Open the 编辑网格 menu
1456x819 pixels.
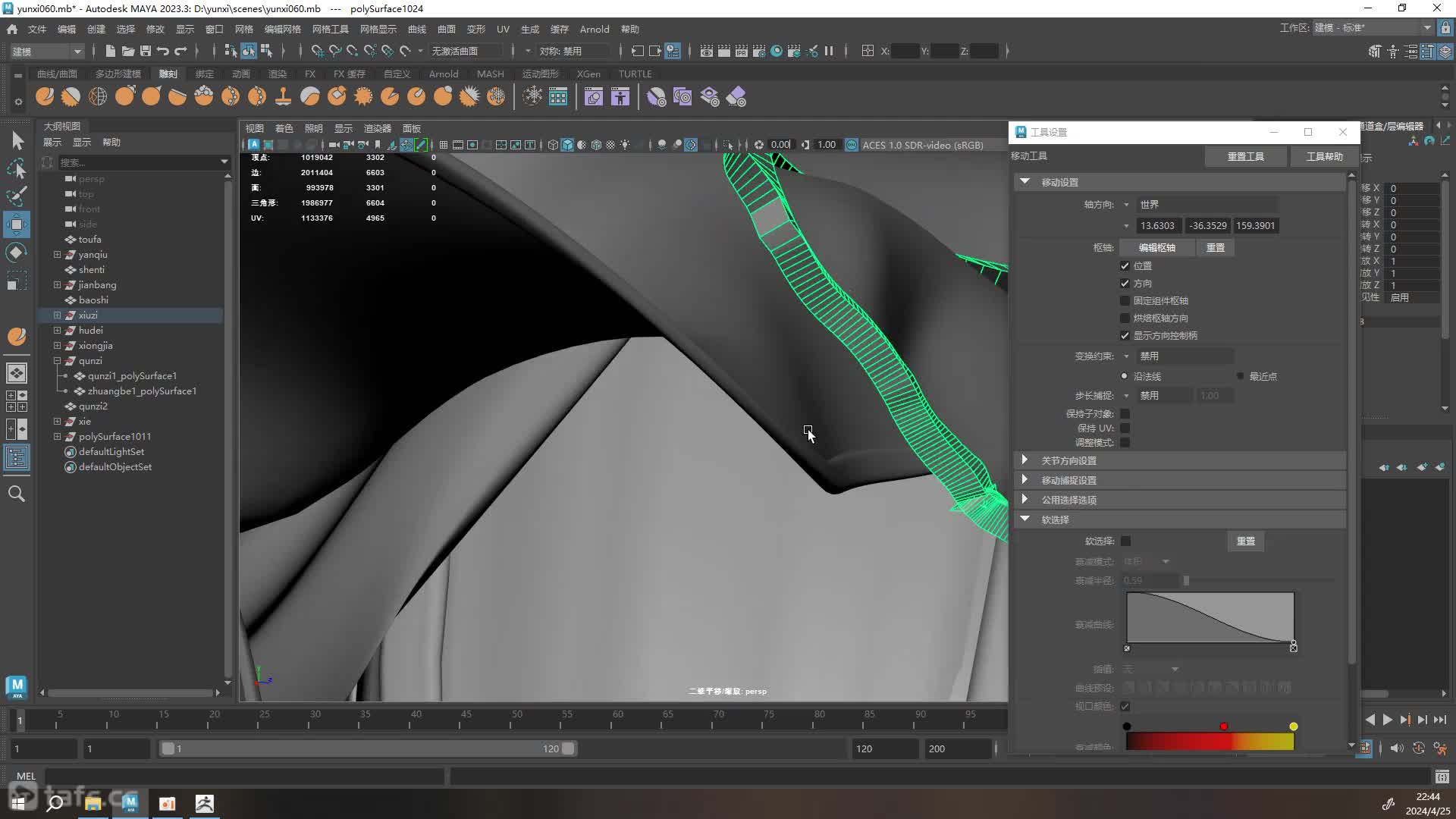[x=282, y=29]
